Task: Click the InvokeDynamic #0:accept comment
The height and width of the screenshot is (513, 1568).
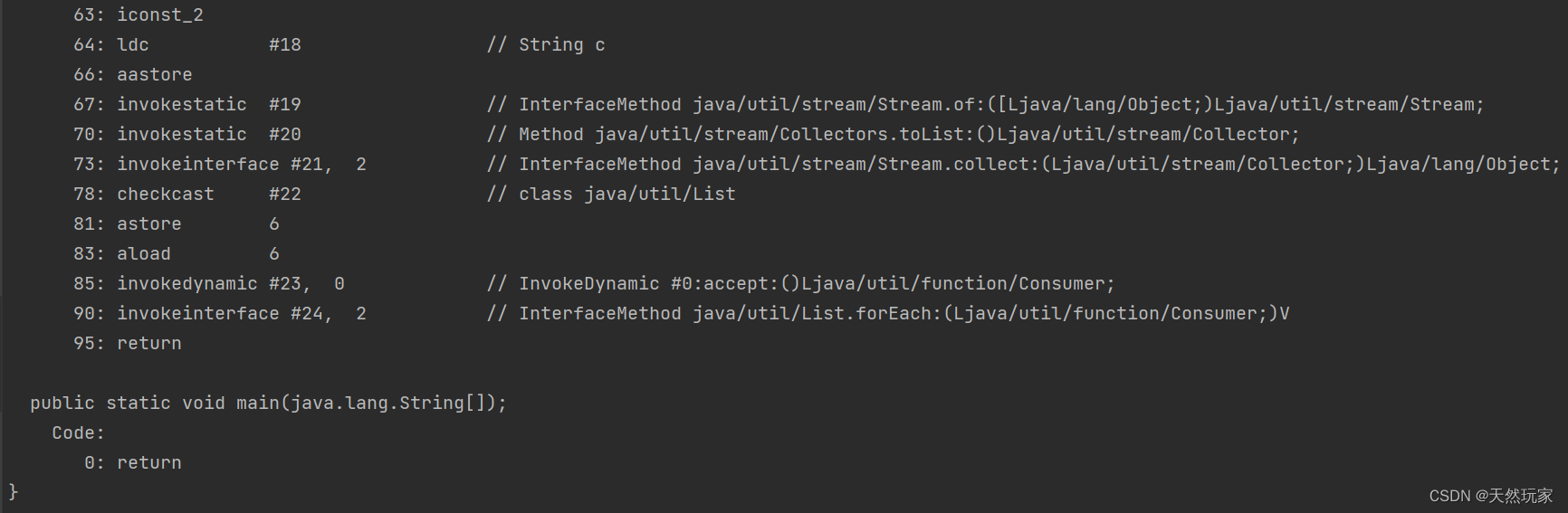Action: 800,284
